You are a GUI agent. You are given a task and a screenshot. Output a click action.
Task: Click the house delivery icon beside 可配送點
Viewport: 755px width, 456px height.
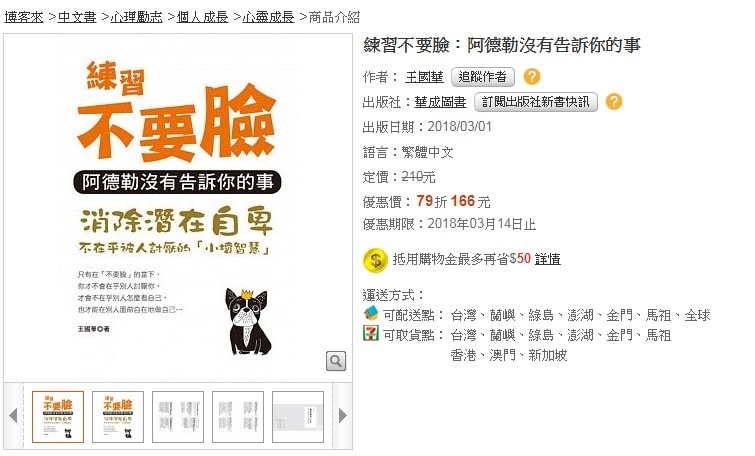click(371, 313)
